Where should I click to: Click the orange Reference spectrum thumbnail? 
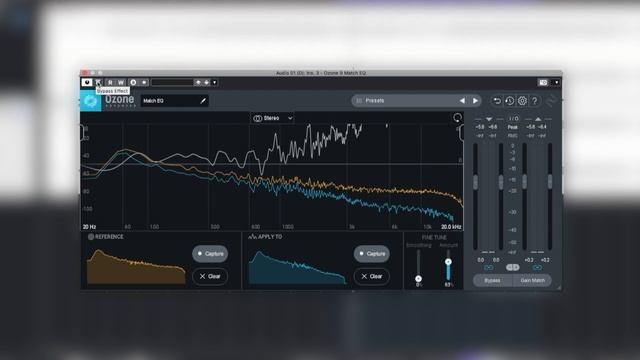[136, 267]
